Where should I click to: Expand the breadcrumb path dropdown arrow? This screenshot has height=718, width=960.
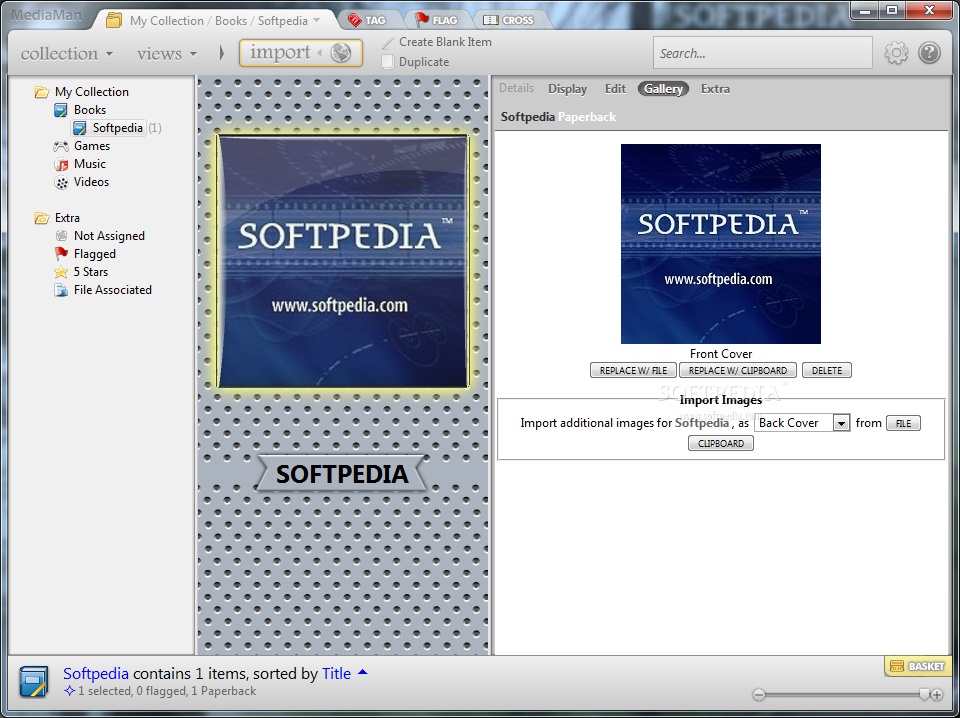pyautogui.click(x=317, y=20)
